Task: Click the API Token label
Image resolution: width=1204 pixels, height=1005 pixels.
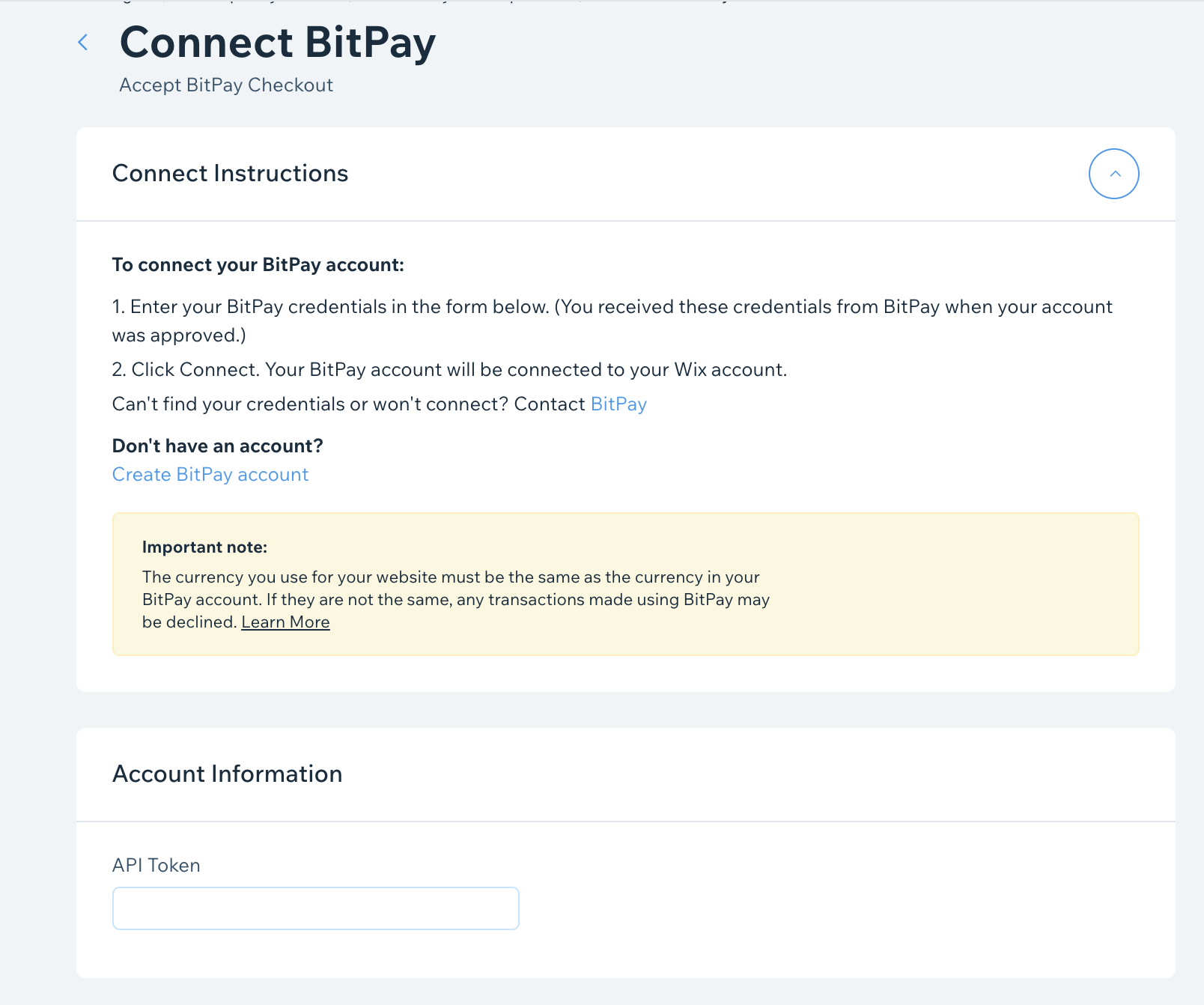Action: 156,866
